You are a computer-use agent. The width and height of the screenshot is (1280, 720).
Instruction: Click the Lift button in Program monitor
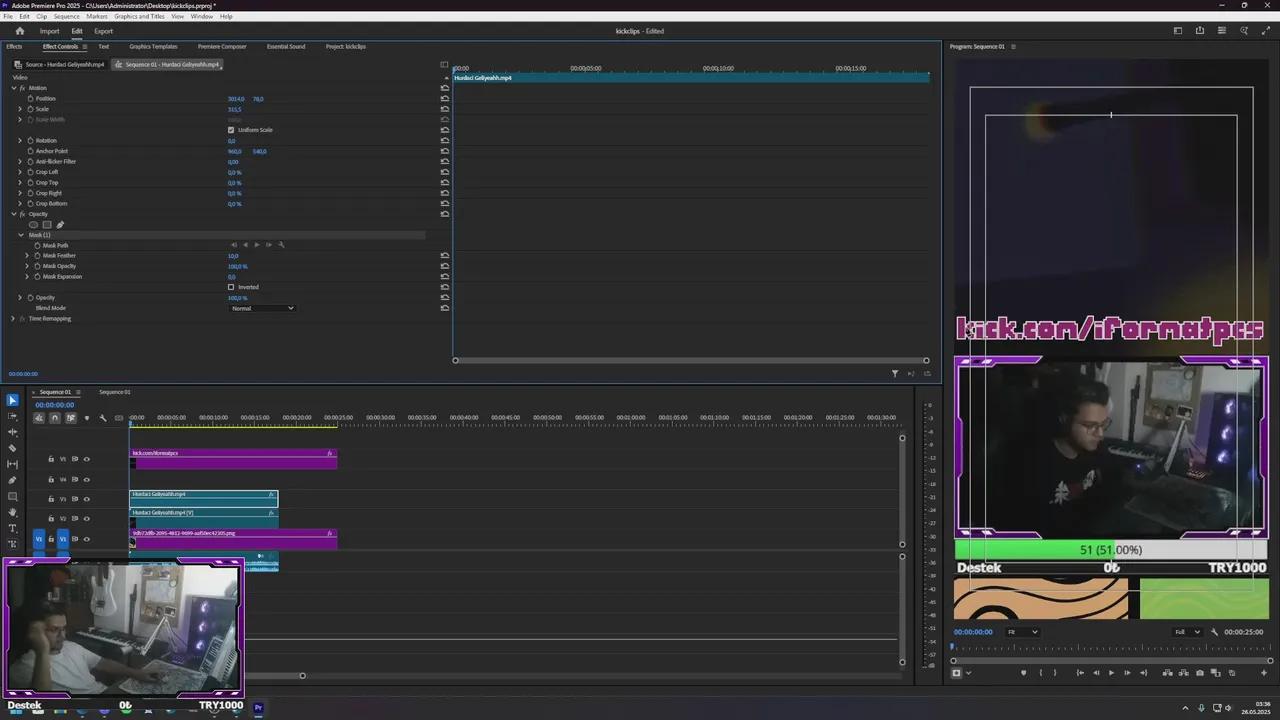coord(1167,673)
